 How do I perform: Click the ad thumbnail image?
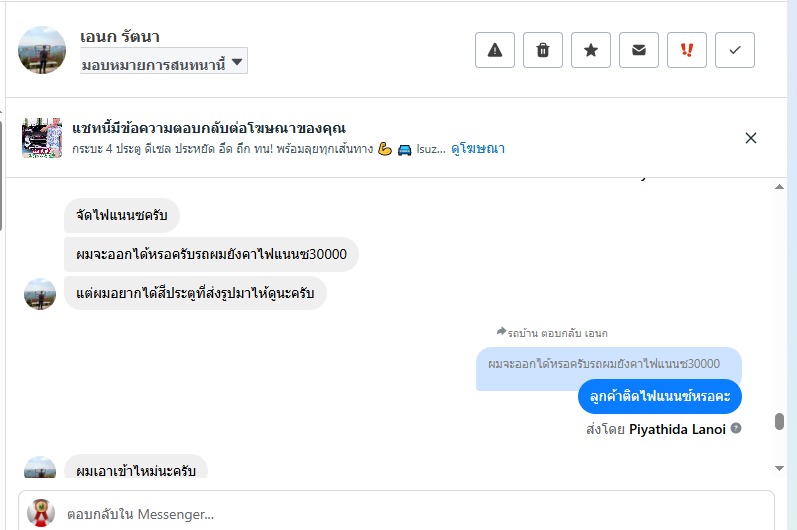coord(42,138)
